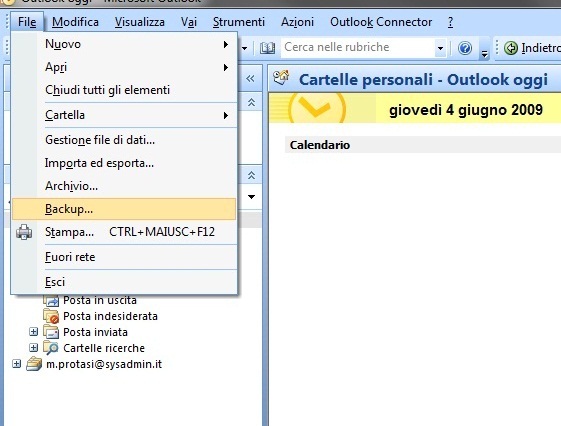The width and height of the screenshot is (561, 426).
Task: Click the Indietro button label
Action: pyautogui.click(x=541, y=48)
